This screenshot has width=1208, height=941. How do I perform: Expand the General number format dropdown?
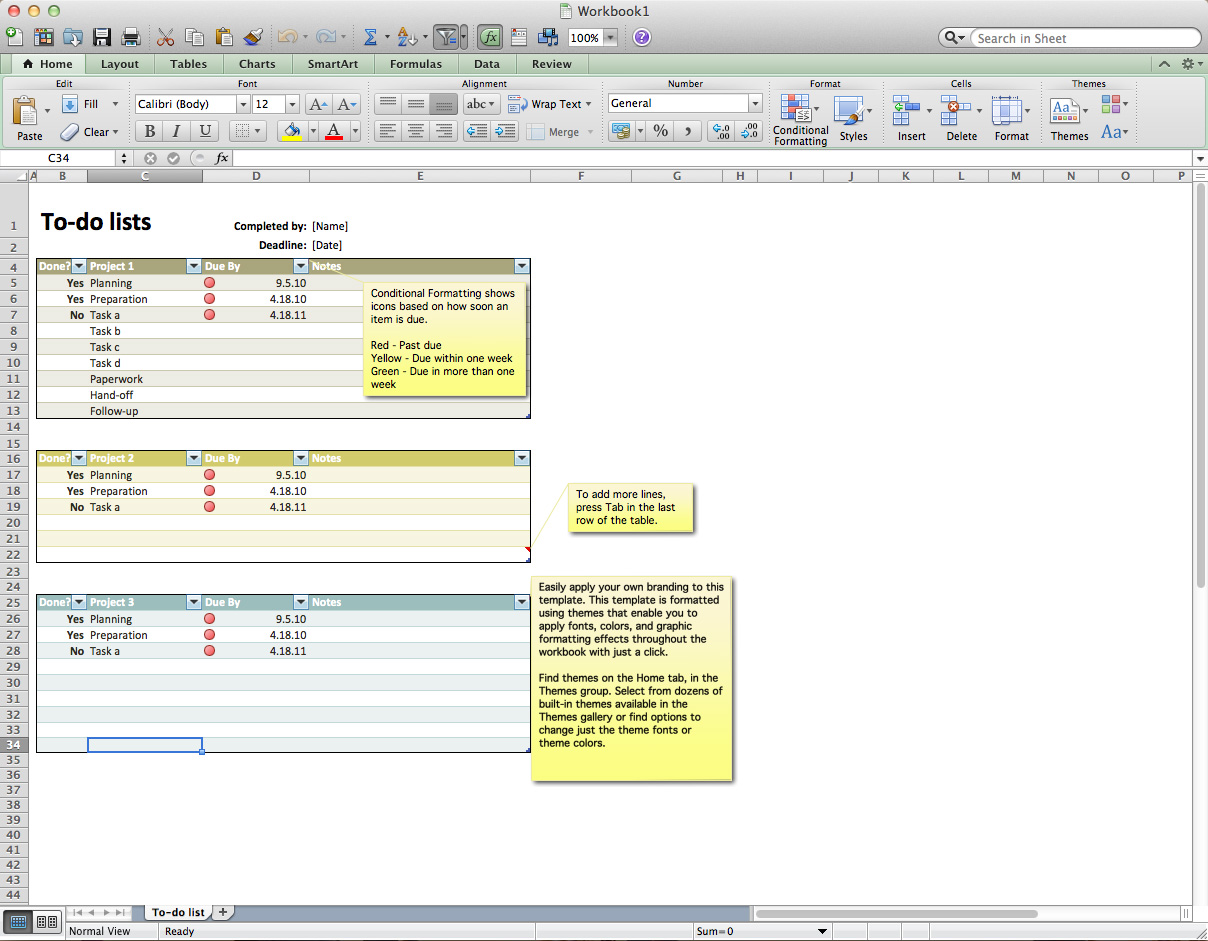(754, 103)
